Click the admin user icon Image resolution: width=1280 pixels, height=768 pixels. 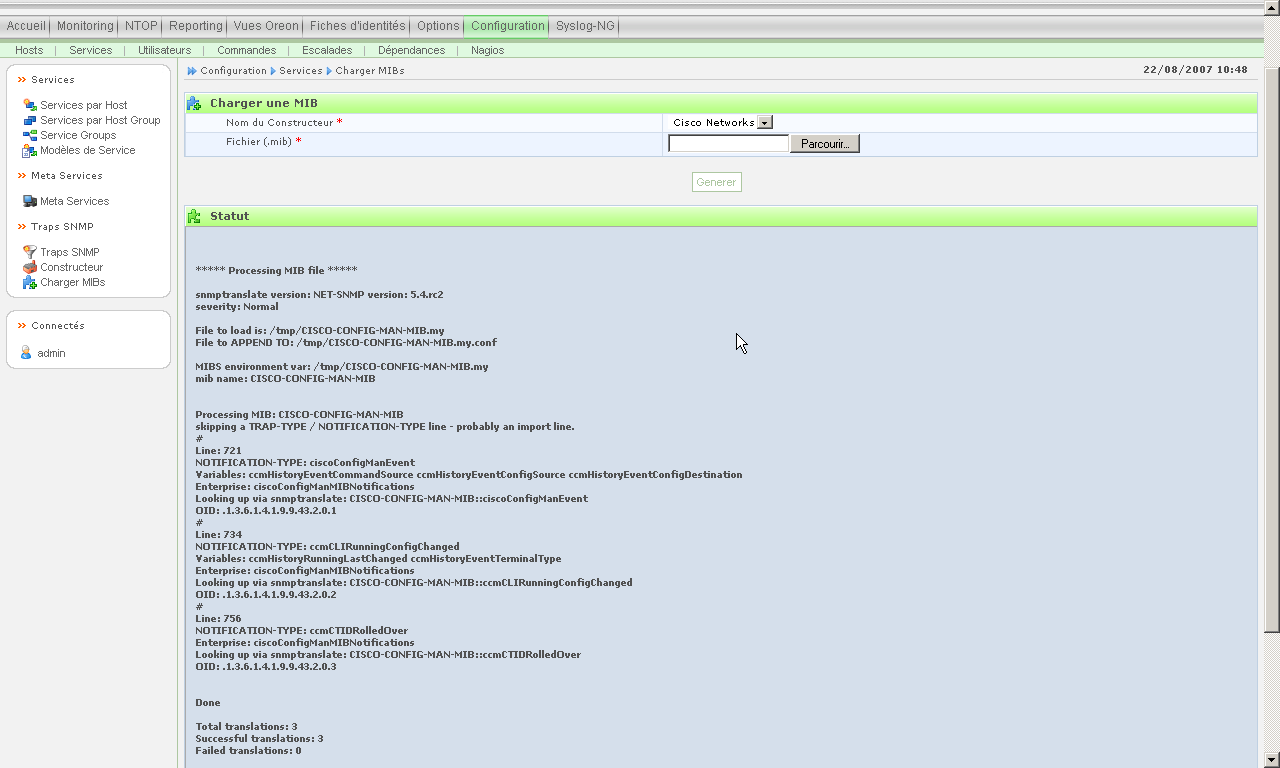click(x=27, y=353)
